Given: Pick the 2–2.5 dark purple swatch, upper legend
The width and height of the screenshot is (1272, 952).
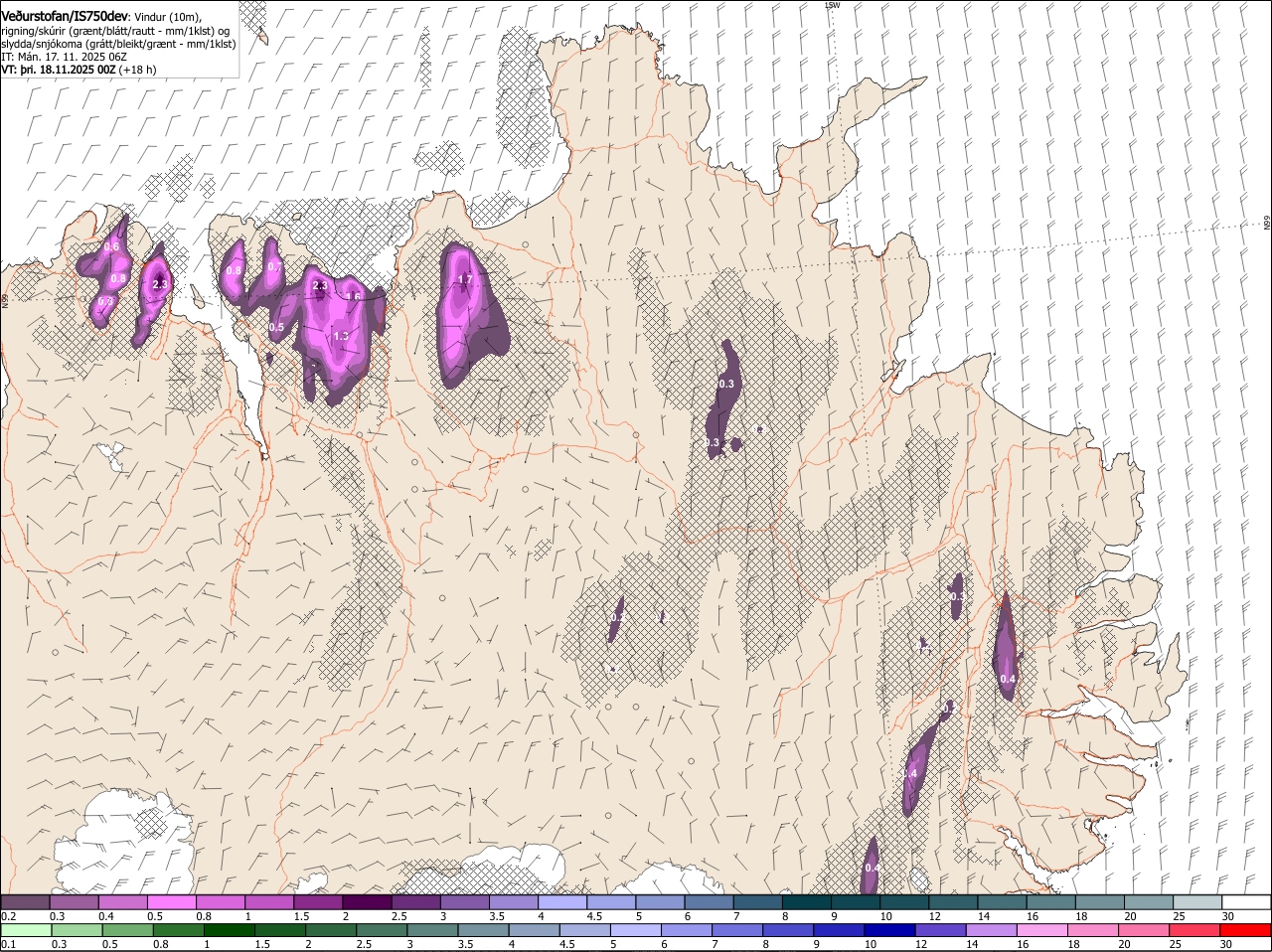Looking at the screenshot, I should point(367,902).
